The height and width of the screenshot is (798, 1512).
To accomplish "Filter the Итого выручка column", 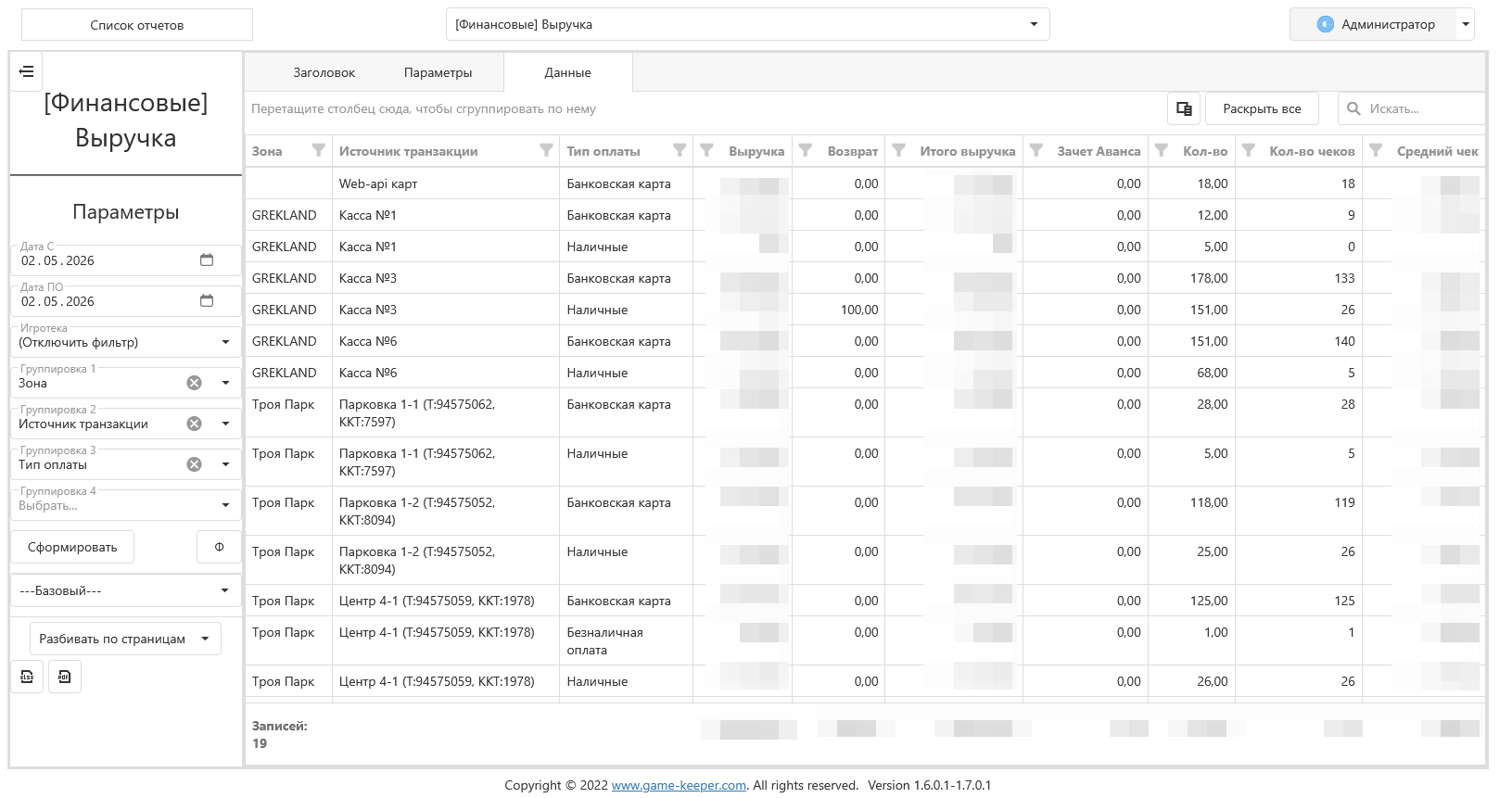I will point(898,150).
